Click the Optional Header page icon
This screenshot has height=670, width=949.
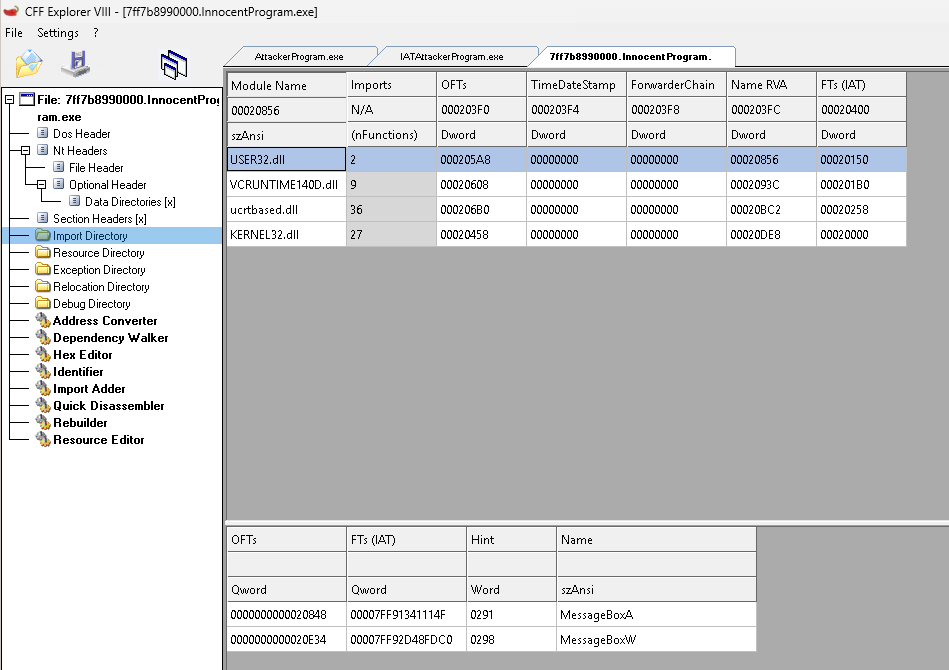tap(58, 183)
